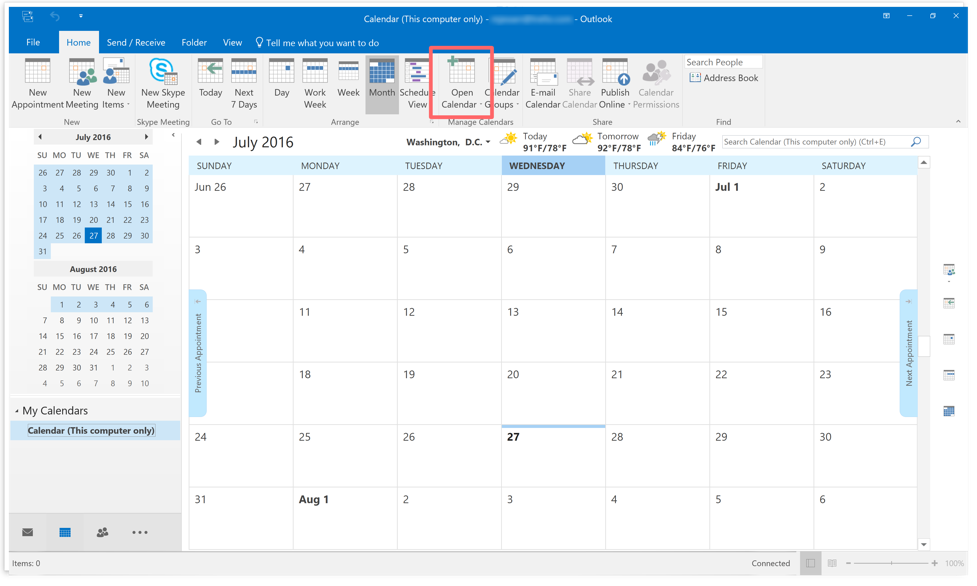This screenshot has width=977, height=586.
Task: Open Ribbon Display Options
Action: [886, 16]
